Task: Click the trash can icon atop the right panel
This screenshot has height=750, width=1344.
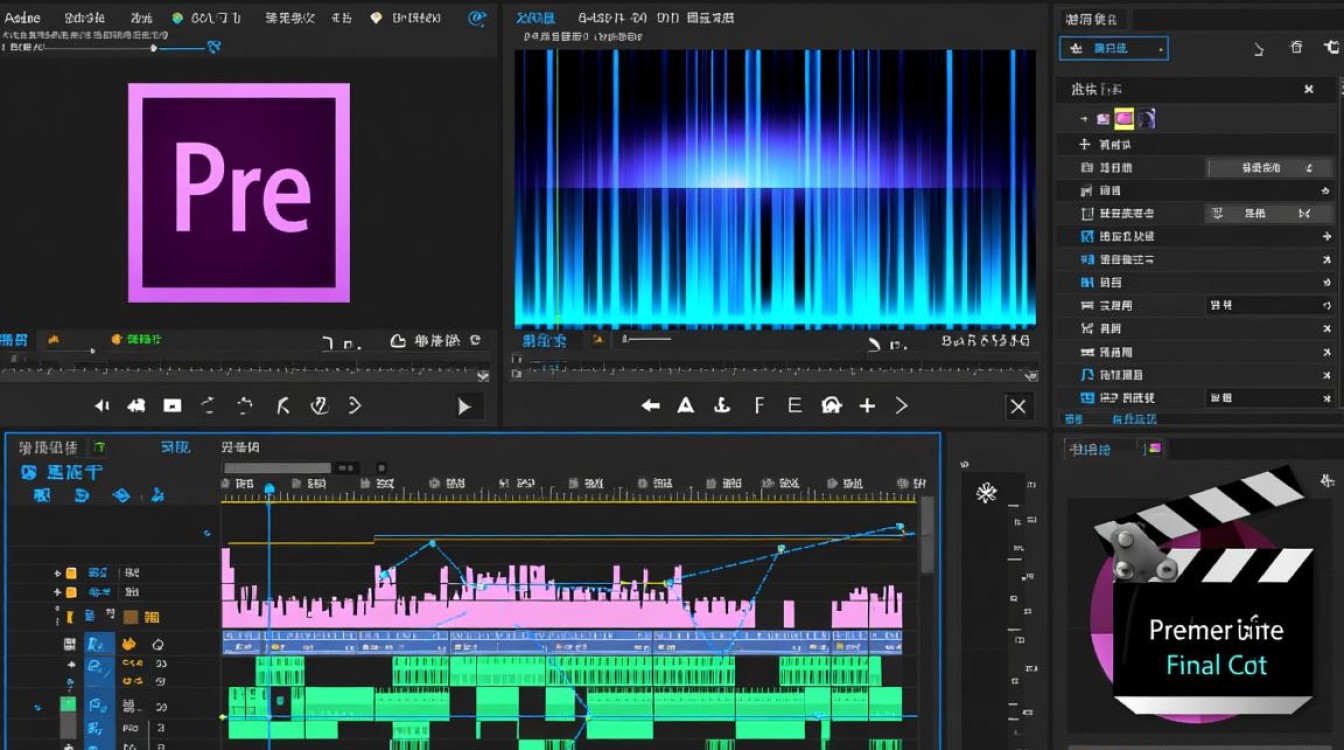Action: 1296,47
